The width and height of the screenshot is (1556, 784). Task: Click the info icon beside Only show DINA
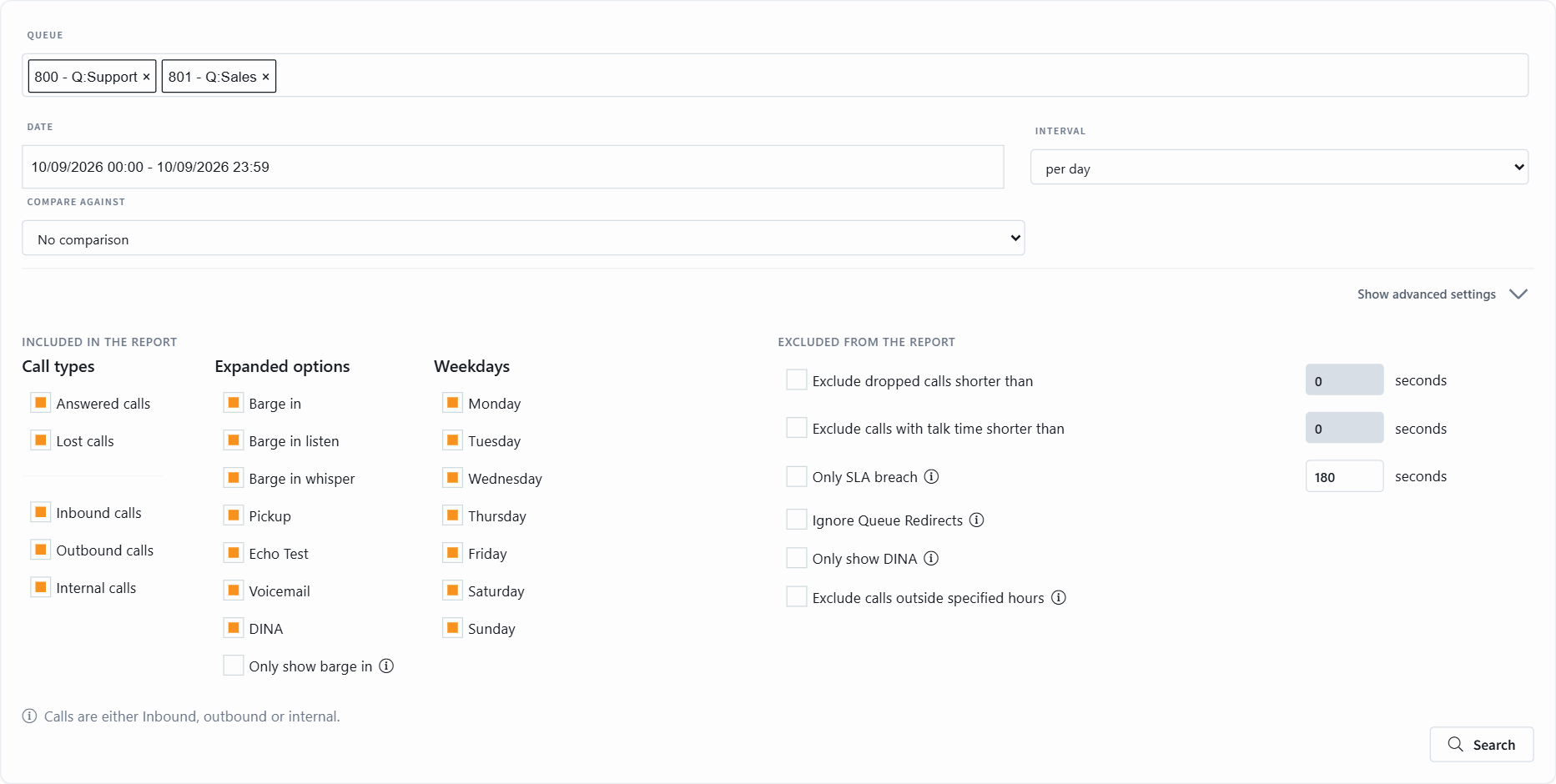[x=931, y=558]
